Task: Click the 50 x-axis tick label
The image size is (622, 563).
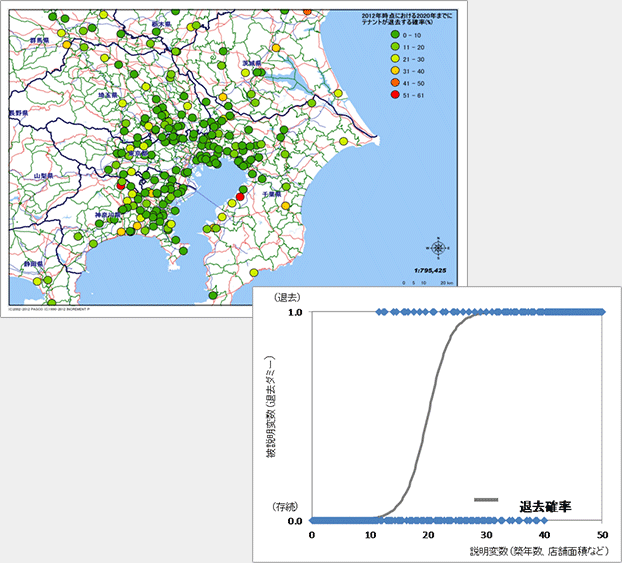Action: tap(603, 536)
